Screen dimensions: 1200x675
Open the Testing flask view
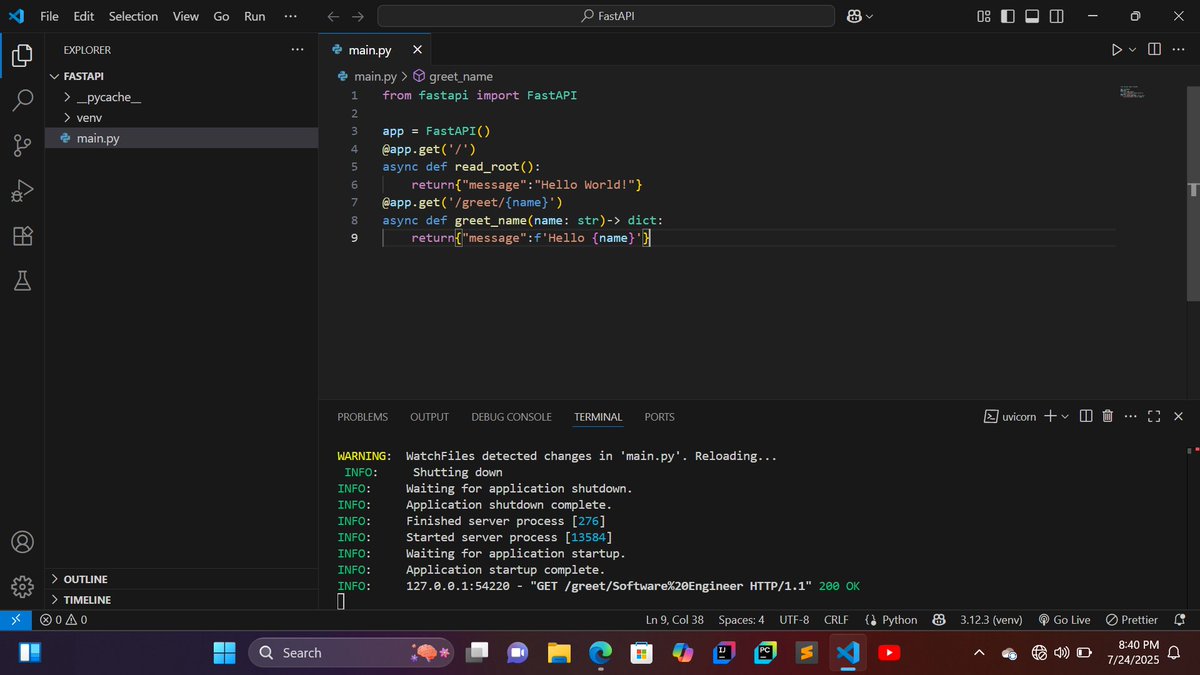(22, 281)
